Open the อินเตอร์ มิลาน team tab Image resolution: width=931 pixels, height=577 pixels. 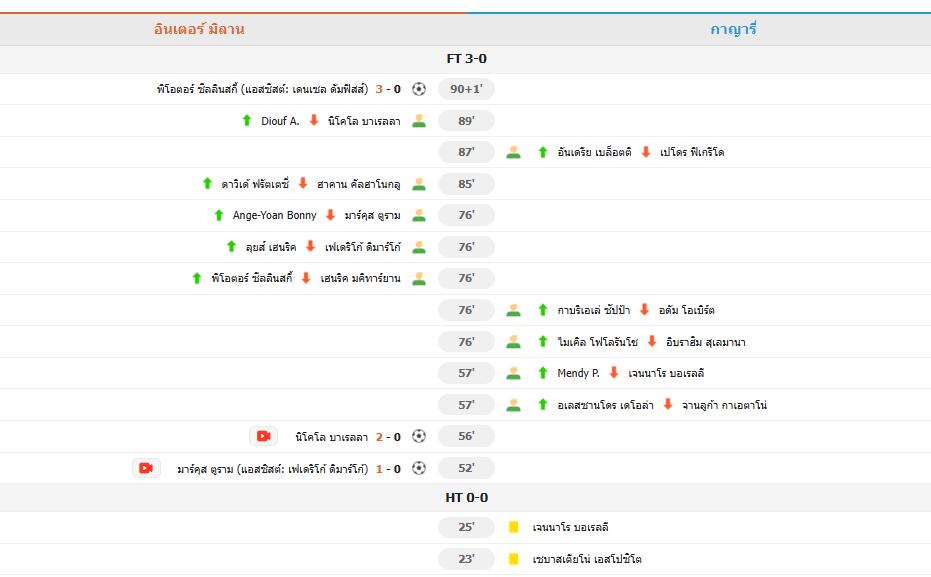[199, 29]
